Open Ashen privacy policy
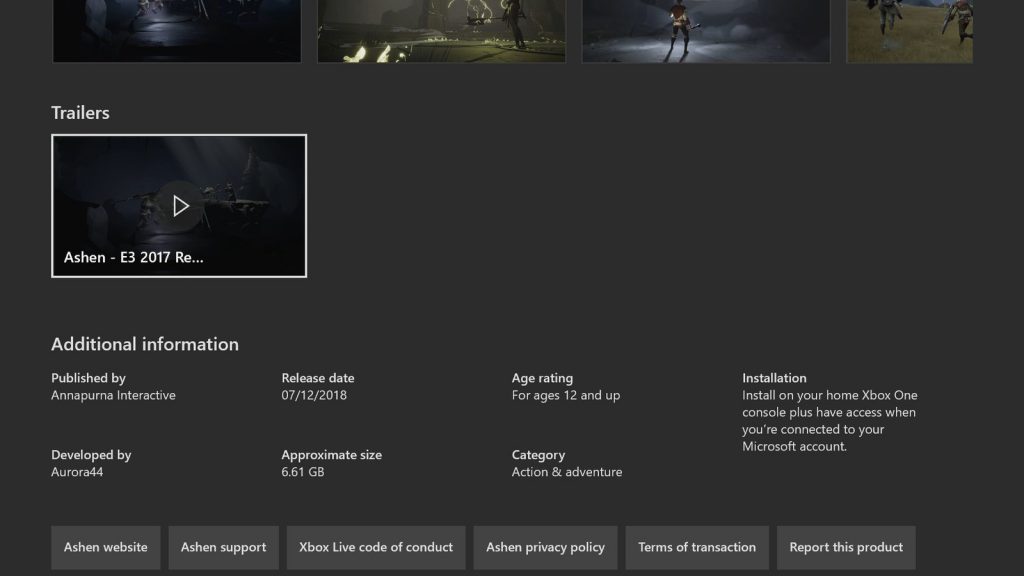 point(545,547)
